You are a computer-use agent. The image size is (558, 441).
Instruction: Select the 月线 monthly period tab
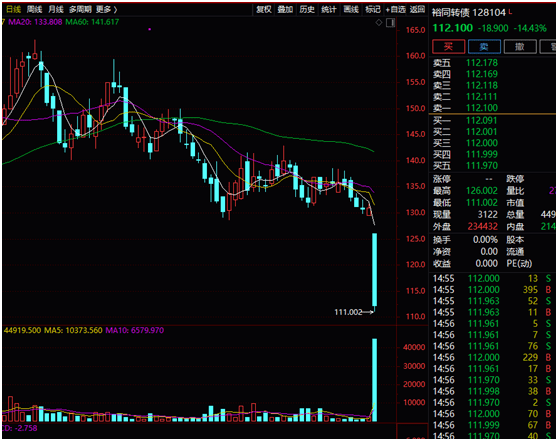coord(56,9)
